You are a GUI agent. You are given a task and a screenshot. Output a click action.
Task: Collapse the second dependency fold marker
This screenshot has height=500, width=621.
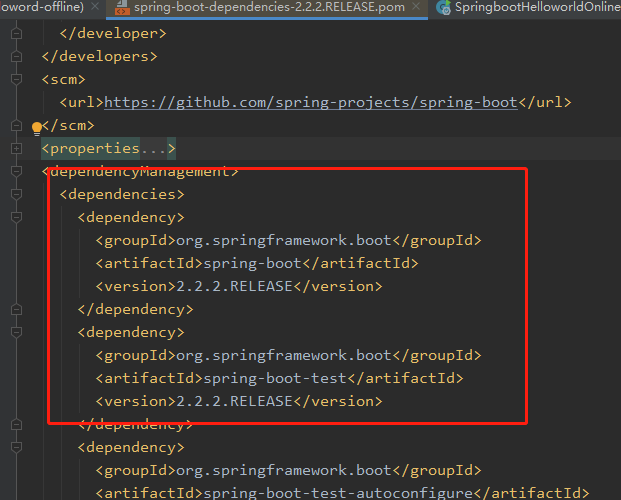click(16, 332)
